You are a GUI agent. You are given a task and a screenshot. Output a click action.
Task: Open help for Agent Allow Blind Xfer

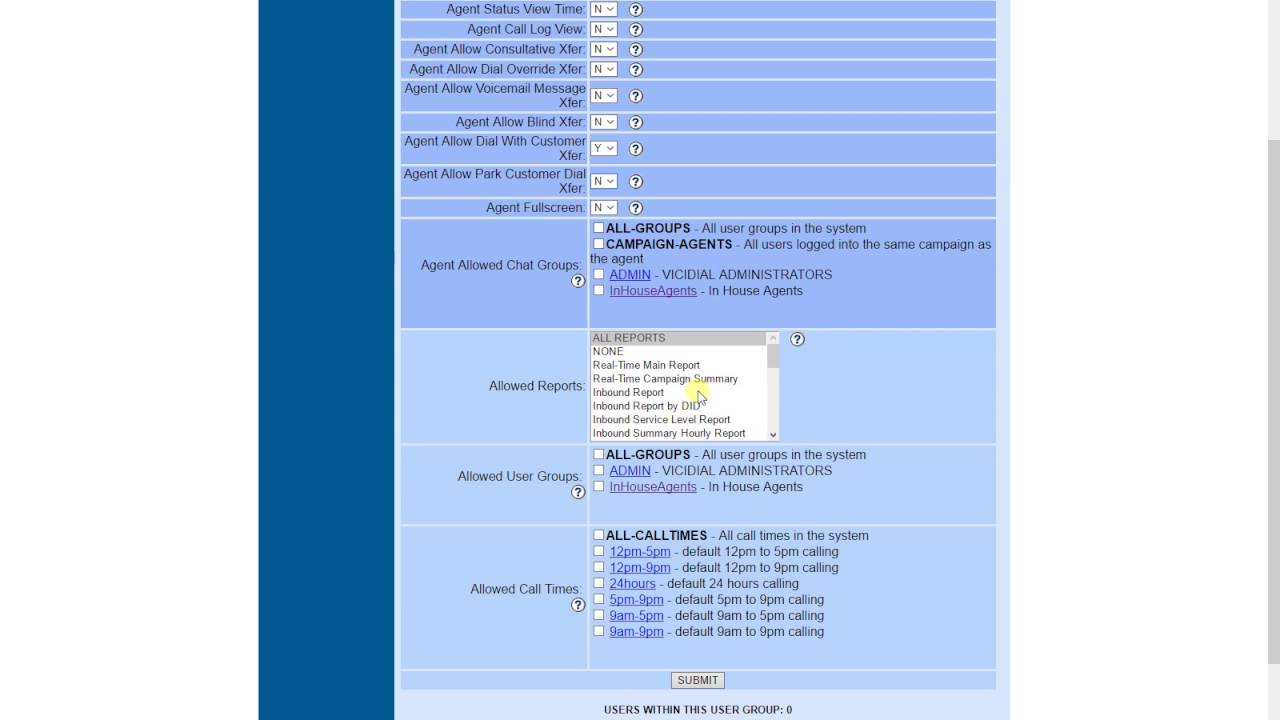coord(636,122)
